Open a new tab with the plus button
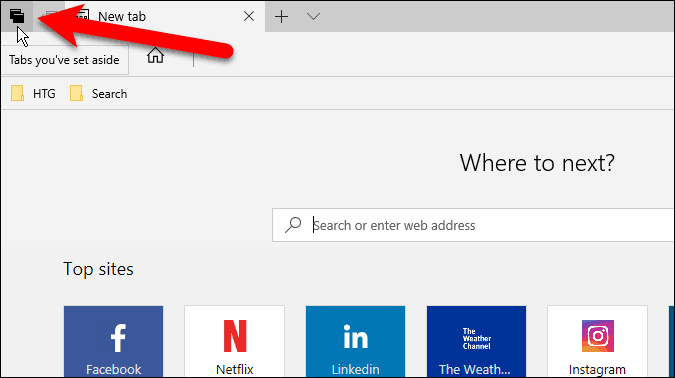 (x=282, y=16)
